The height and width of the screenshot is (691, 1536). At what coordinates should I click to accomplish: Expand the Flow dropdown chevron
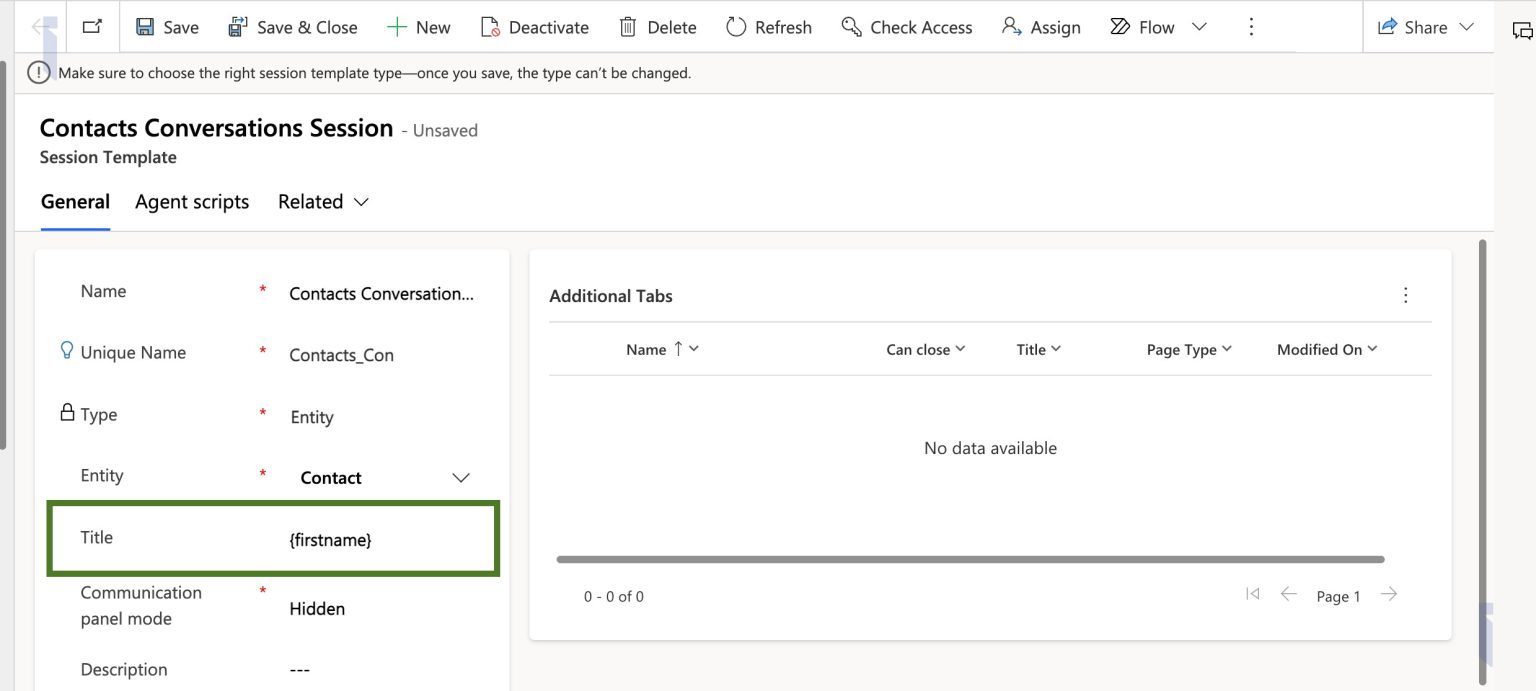[x=1199, y=27]
